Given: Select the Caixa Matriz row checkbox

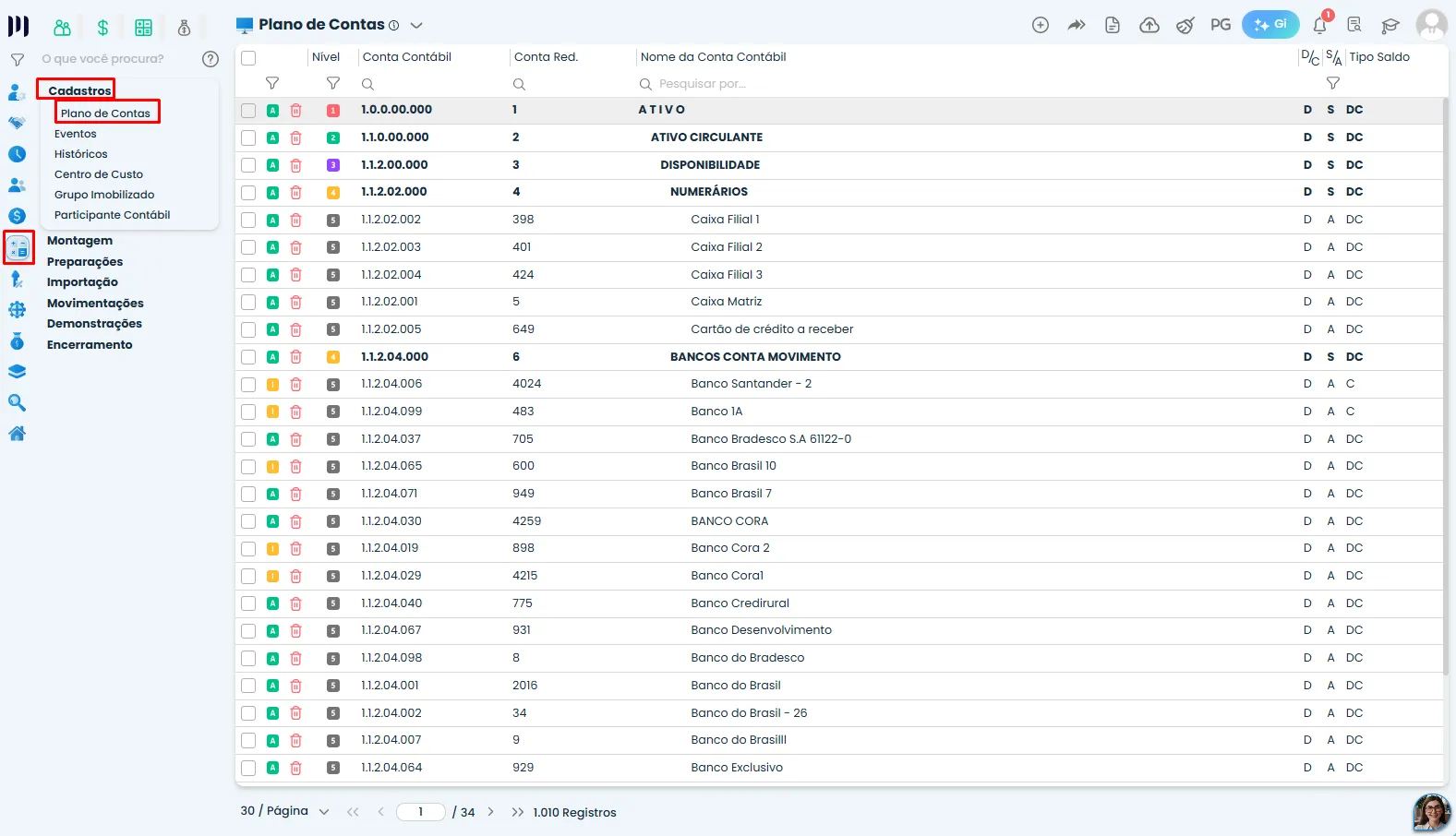Looking at the screenshot, I should (248, 302).
